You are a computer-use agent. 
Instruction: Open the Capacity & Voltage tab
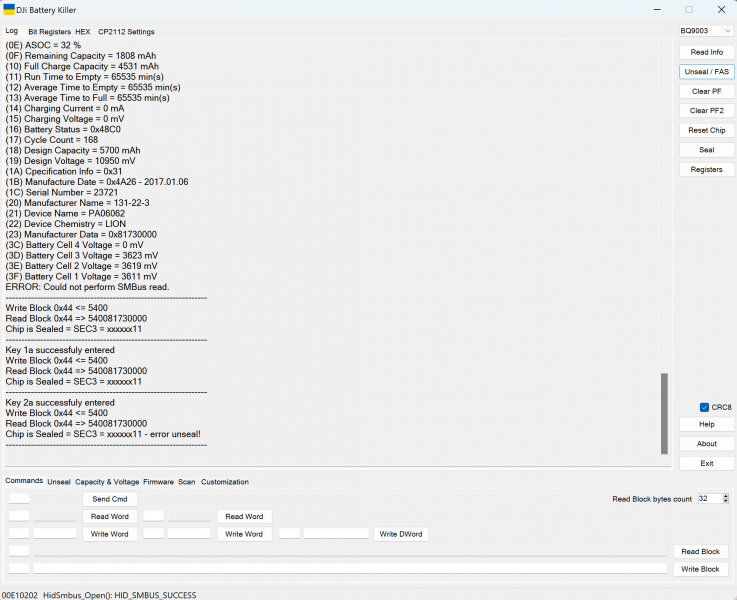(107, 482)
